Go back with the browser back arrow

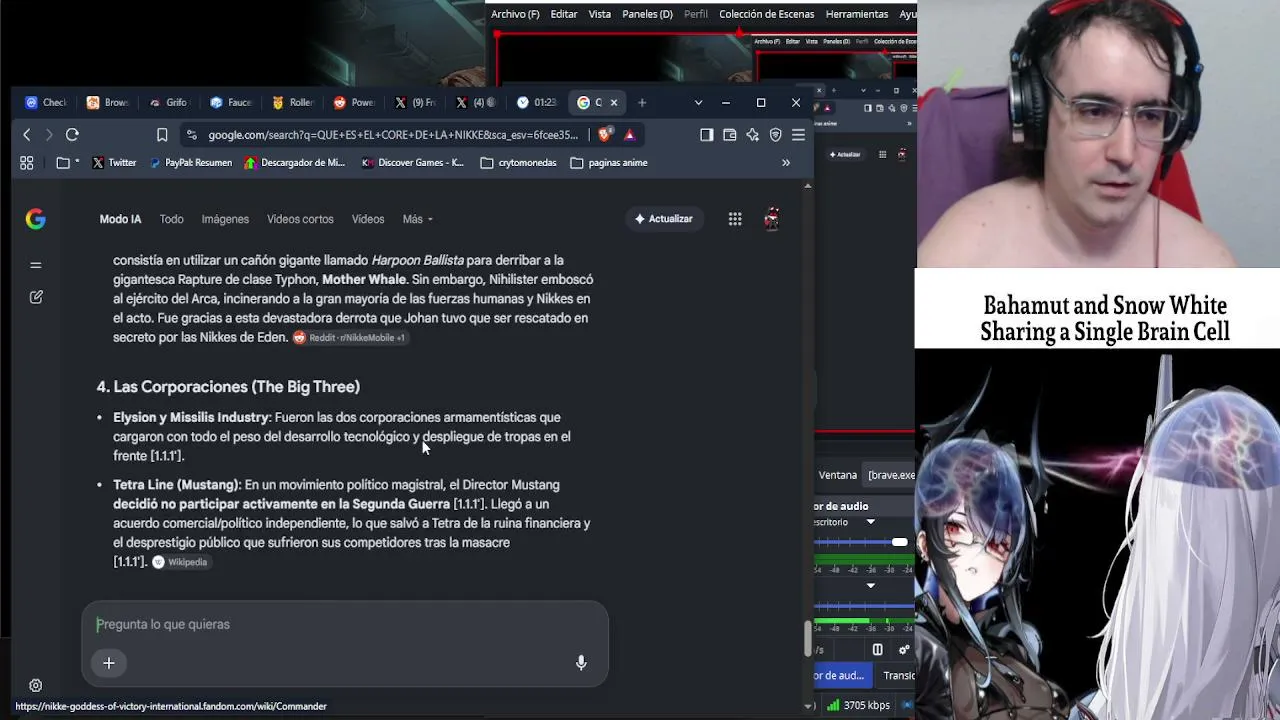[27, 135]
